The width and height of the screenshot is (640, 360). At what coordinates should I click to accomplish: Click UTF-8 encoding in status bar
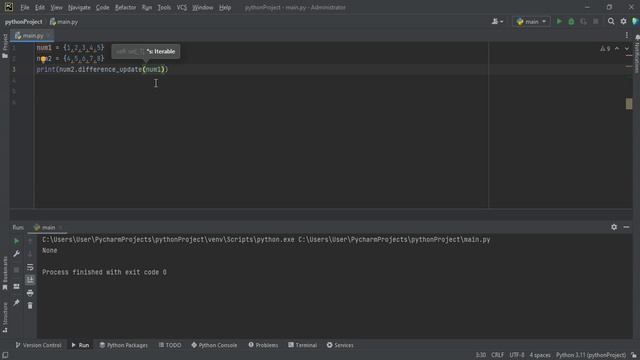click(517, 356)
